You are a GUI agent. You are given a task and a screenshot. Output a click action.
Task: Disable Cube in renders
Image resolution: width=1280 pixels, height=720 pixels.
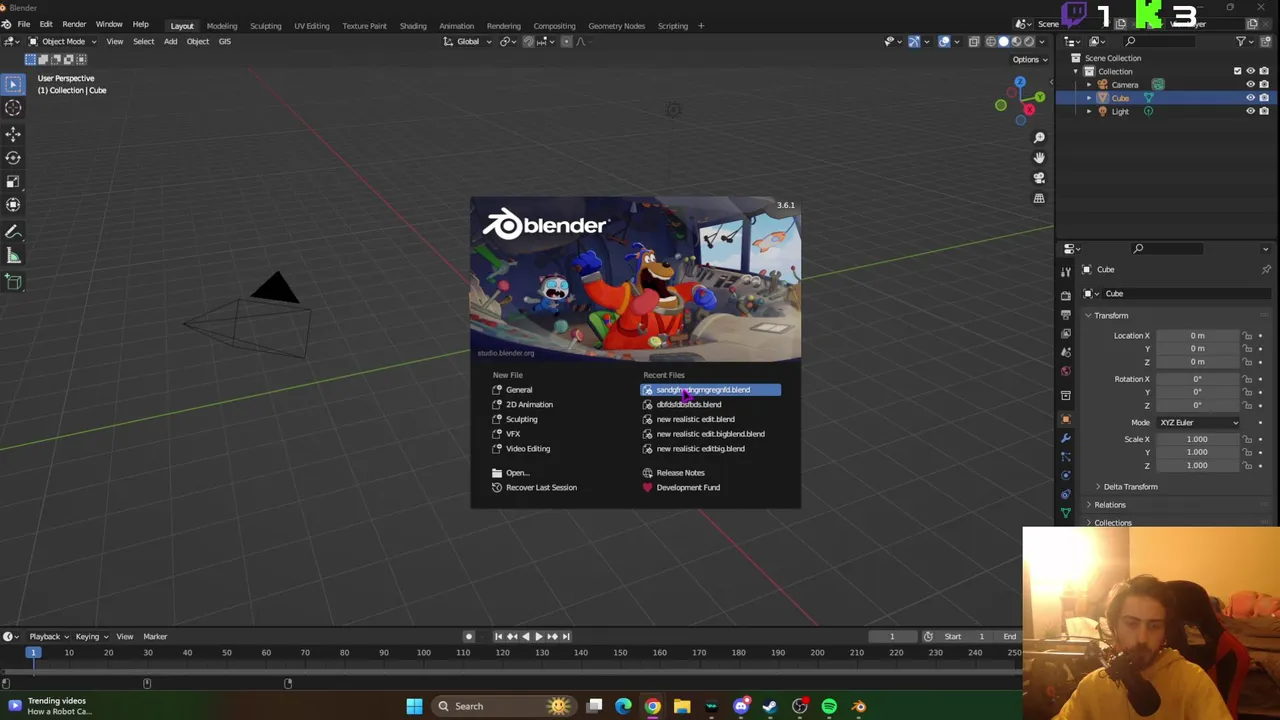tap(1264, 98)
